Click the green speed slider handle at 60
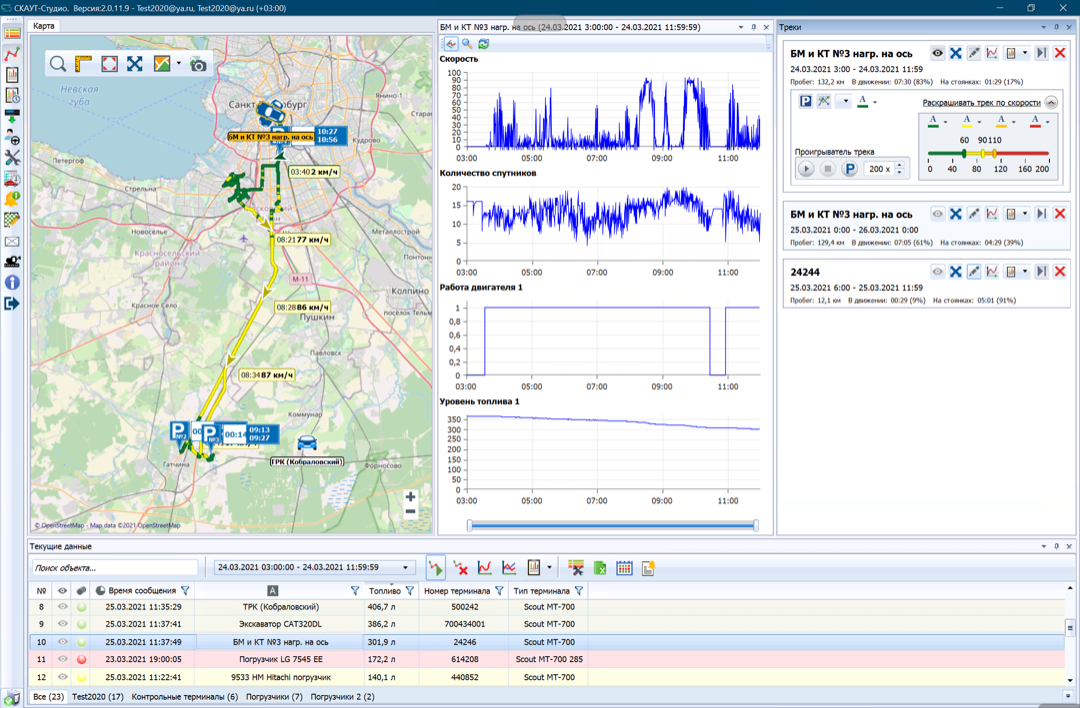 pyautogui.click(x=964, y=154)
